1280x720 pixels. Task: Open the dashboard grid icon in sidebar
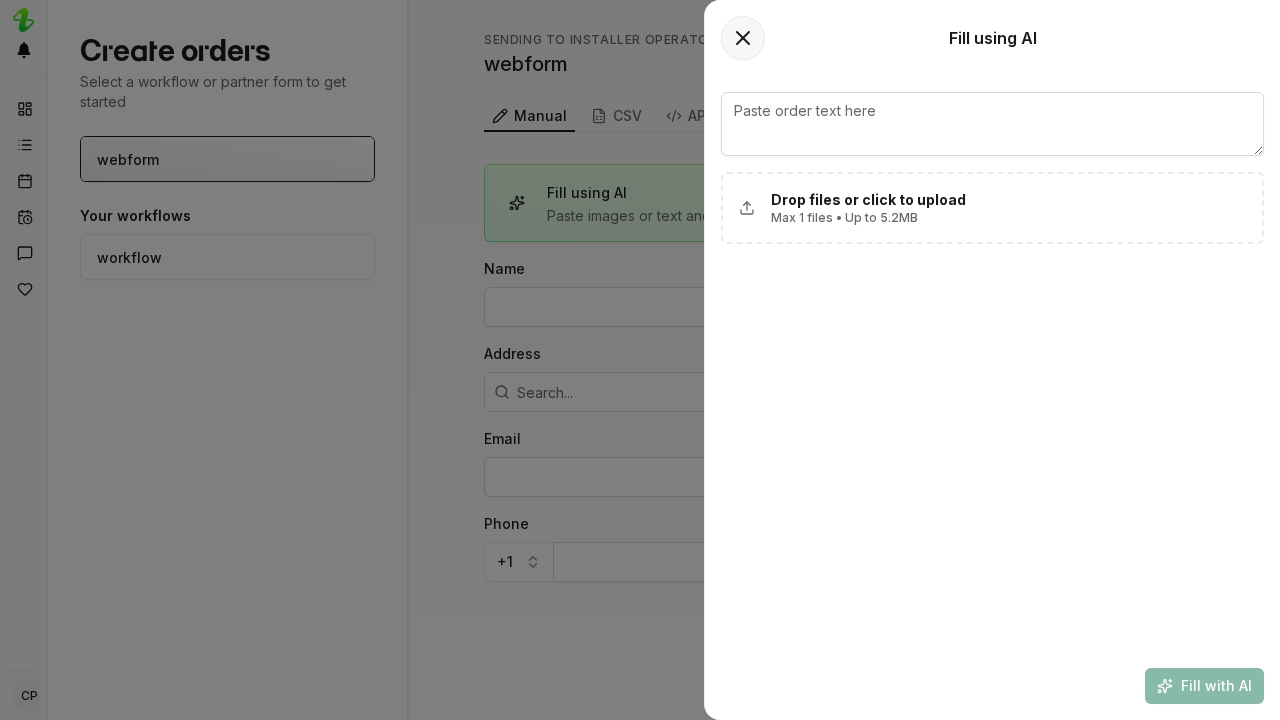pyautogui.click(x=25, y=109)
